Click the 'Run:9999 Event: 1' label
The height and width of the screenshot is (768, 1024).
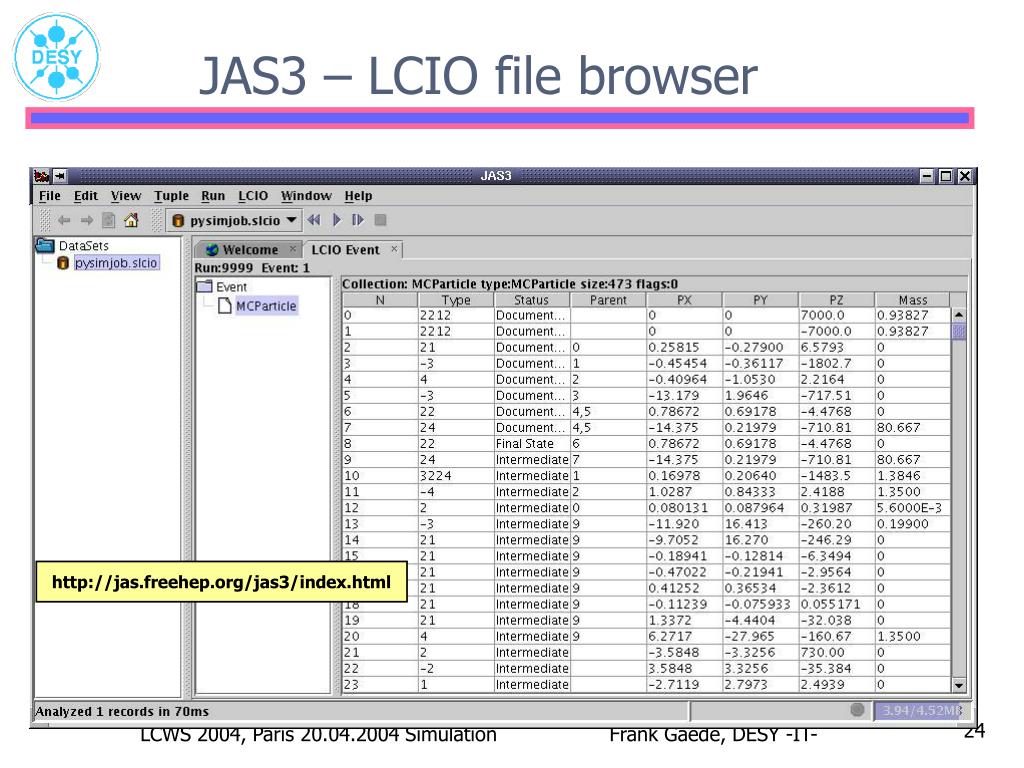pyautogui.click(x=252, y=268)
